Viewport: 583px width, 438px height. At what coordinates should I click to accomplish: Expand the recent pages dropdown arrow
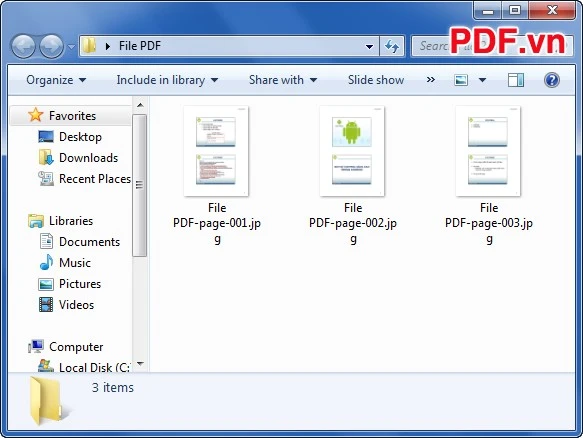[x=71, y=47]
